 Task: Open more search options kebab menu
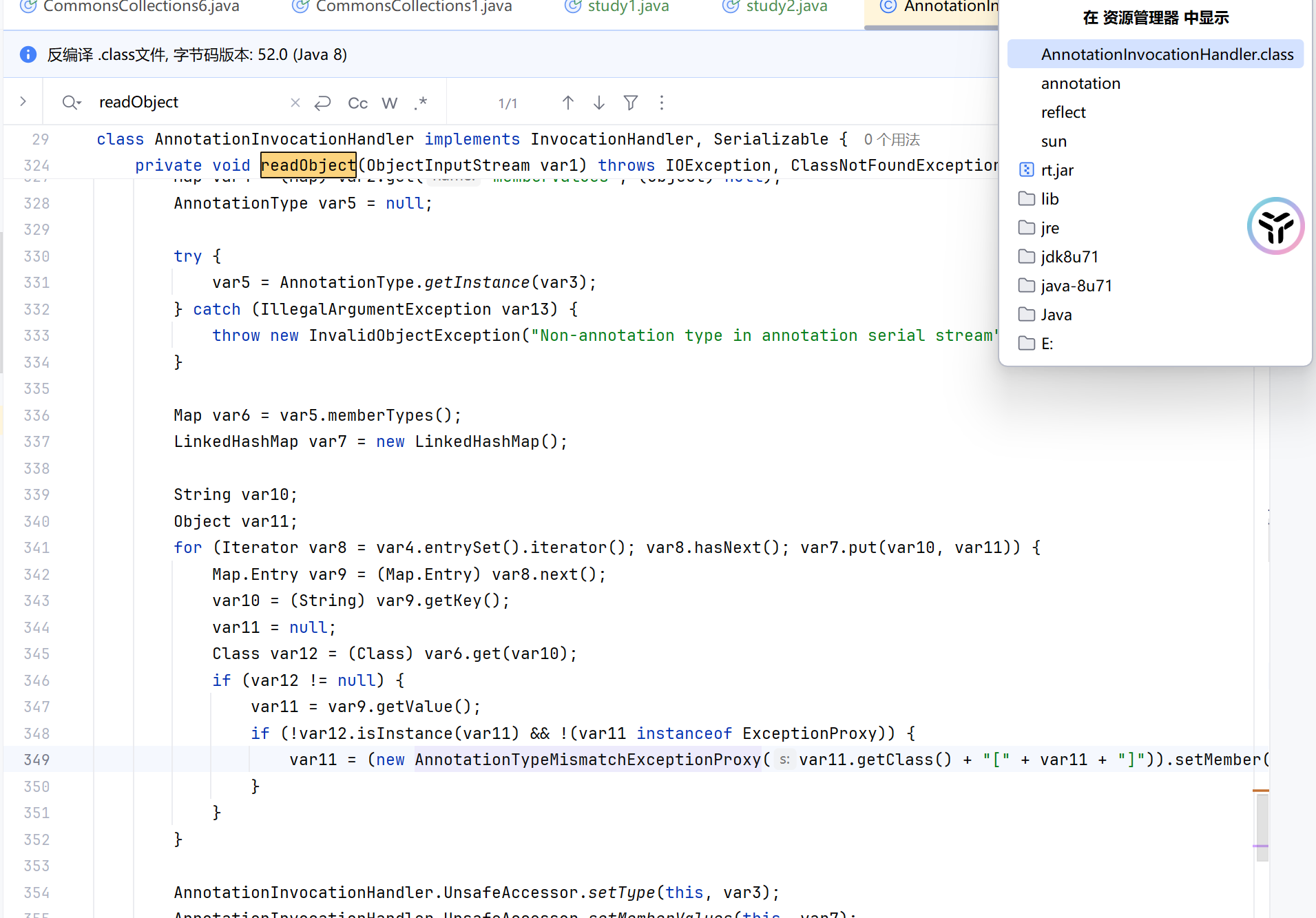coord(662,103)
